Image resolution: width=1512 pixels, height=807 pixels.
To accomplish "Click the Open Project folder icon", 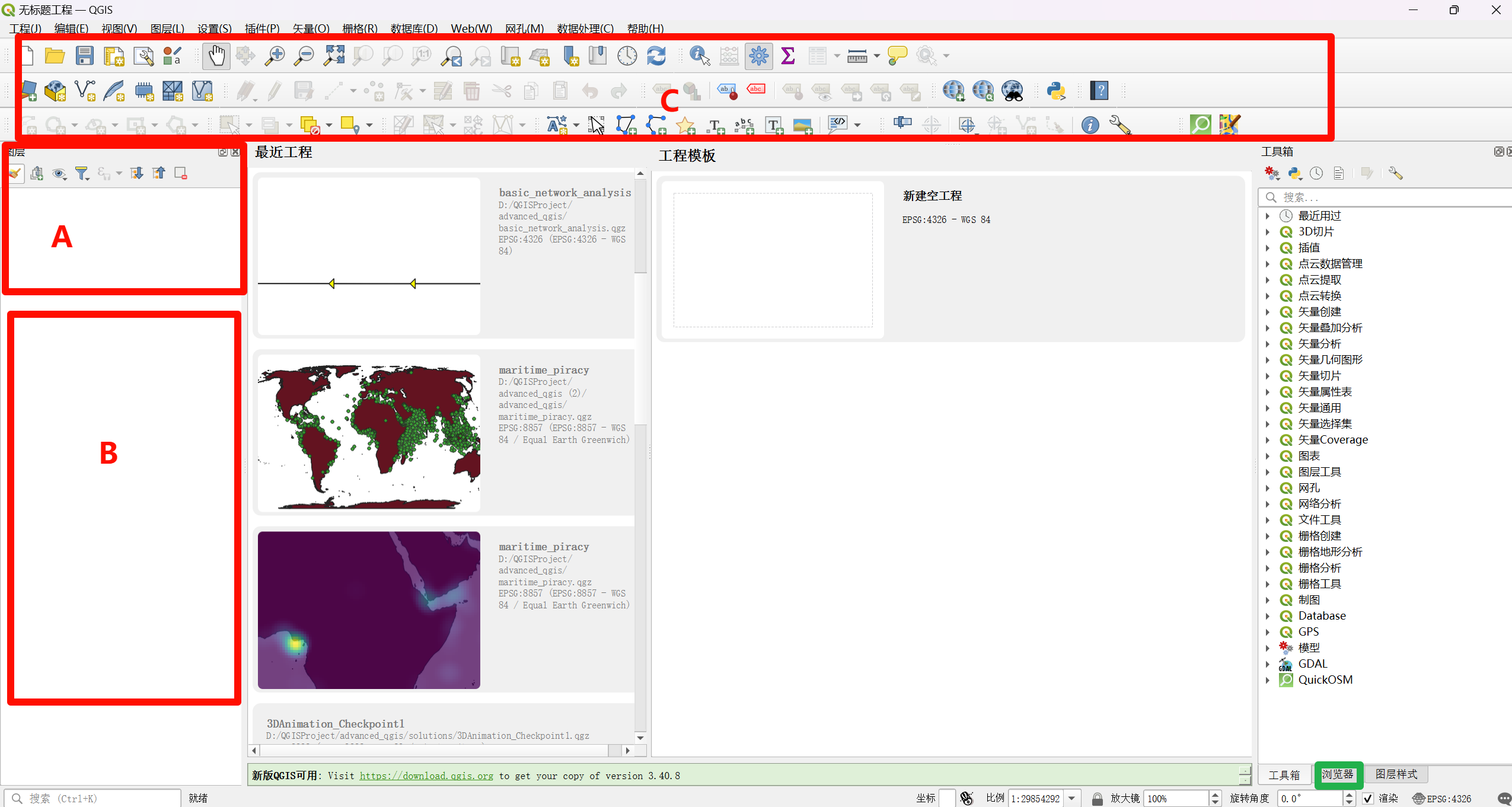I will pos(55,56).
